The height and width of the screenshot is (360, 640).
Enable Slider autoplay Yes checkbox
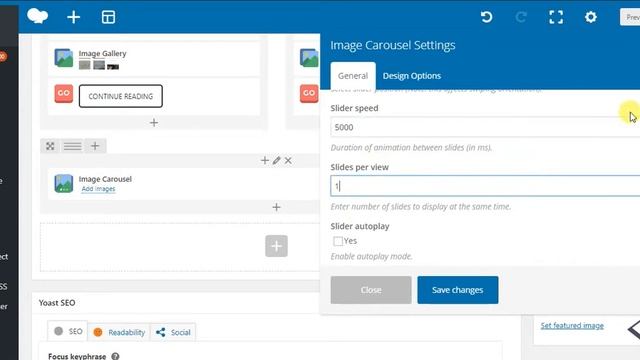[x=338, y=241]
